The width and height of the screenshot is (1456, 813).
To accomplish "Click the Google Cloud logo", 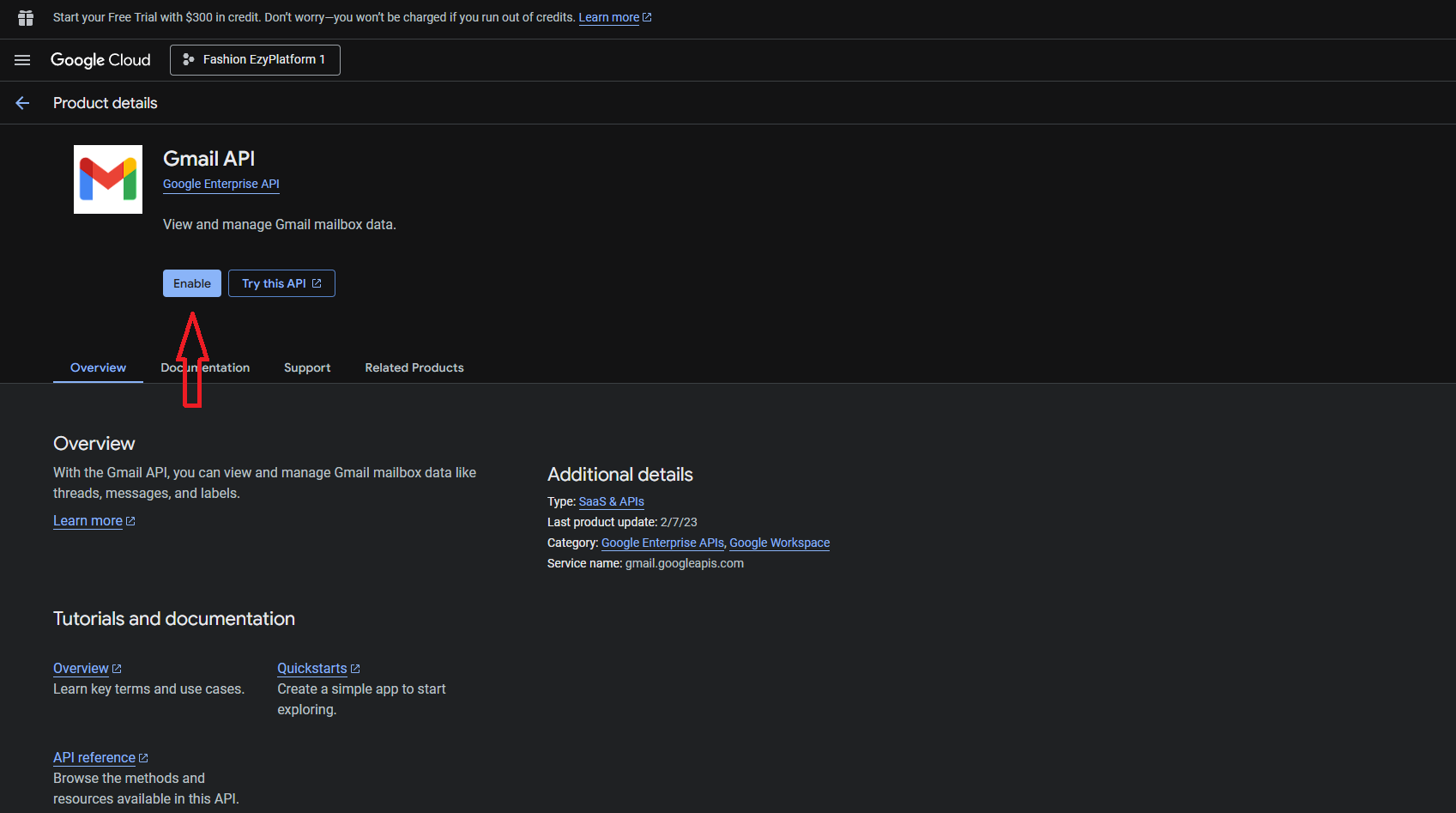I will coord(100,60).
